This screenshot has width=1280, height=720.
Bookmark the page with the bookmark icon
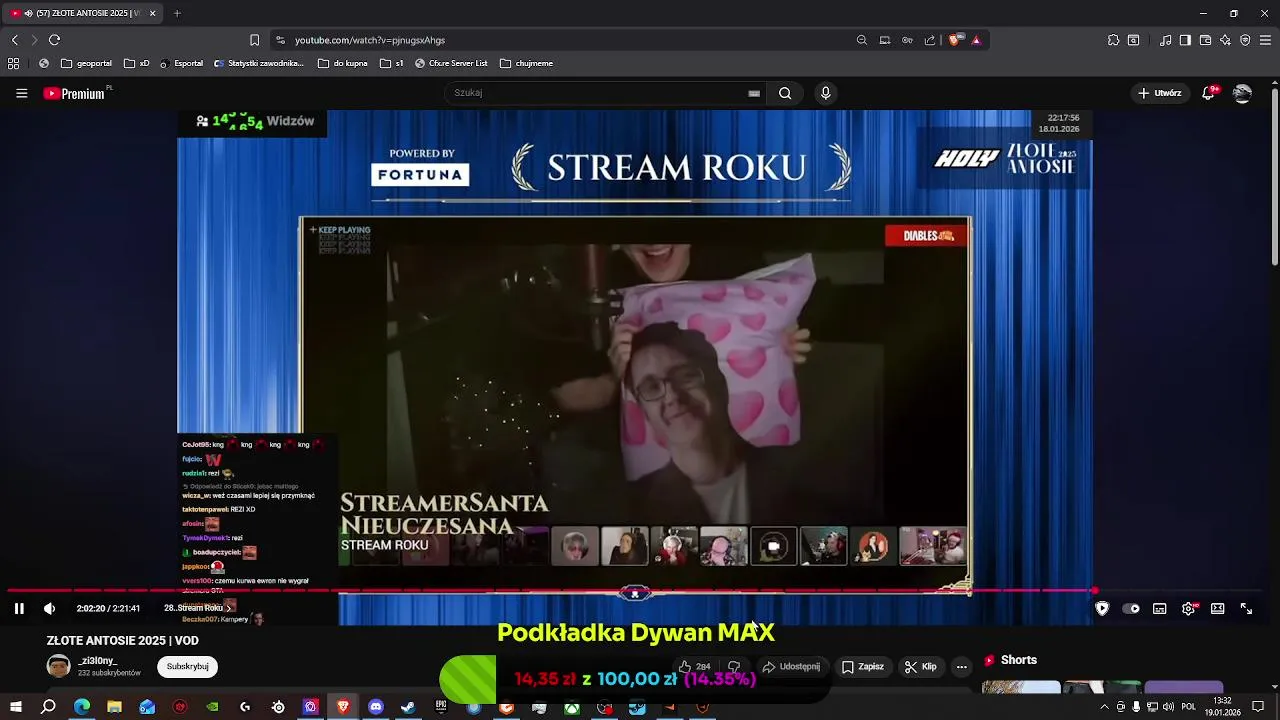pos(254,40)
